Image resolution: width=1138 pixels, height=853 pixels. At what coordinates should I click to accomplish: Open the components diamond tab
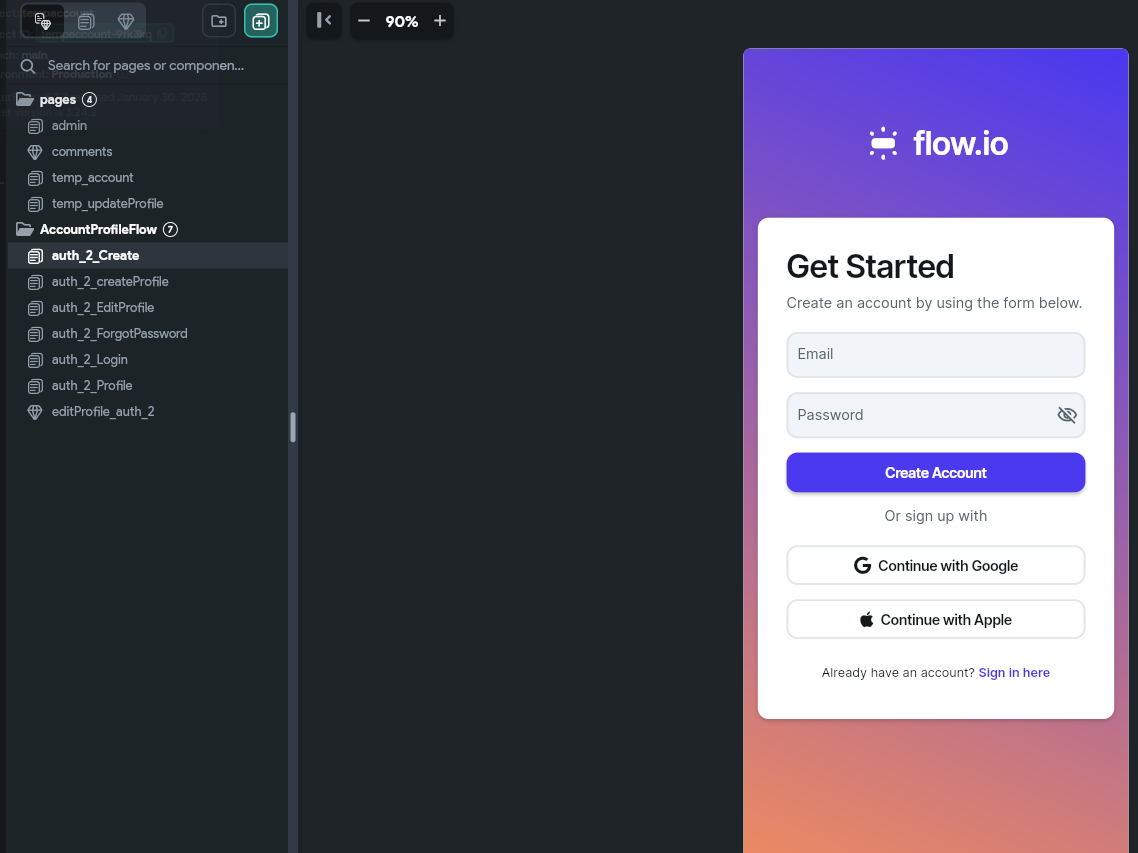tap(126, 21)
